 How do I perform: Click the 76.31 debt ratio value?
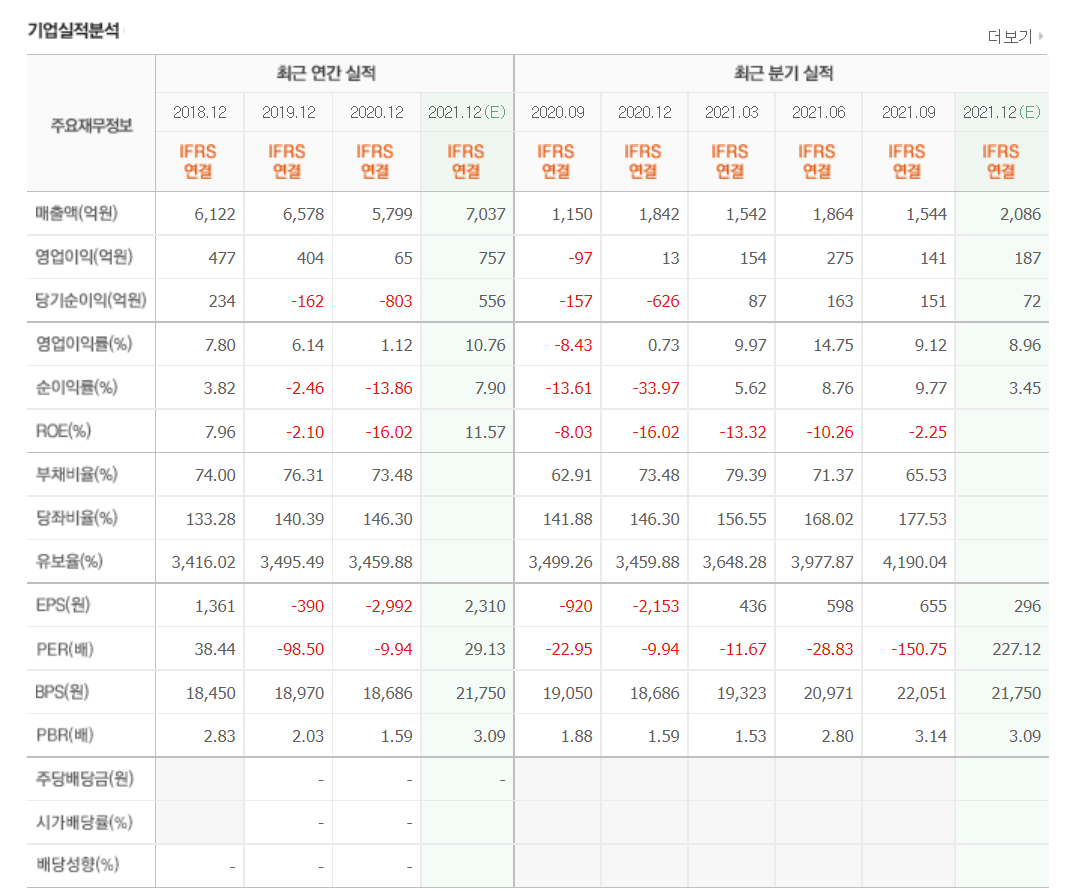[x=303, y=475]
